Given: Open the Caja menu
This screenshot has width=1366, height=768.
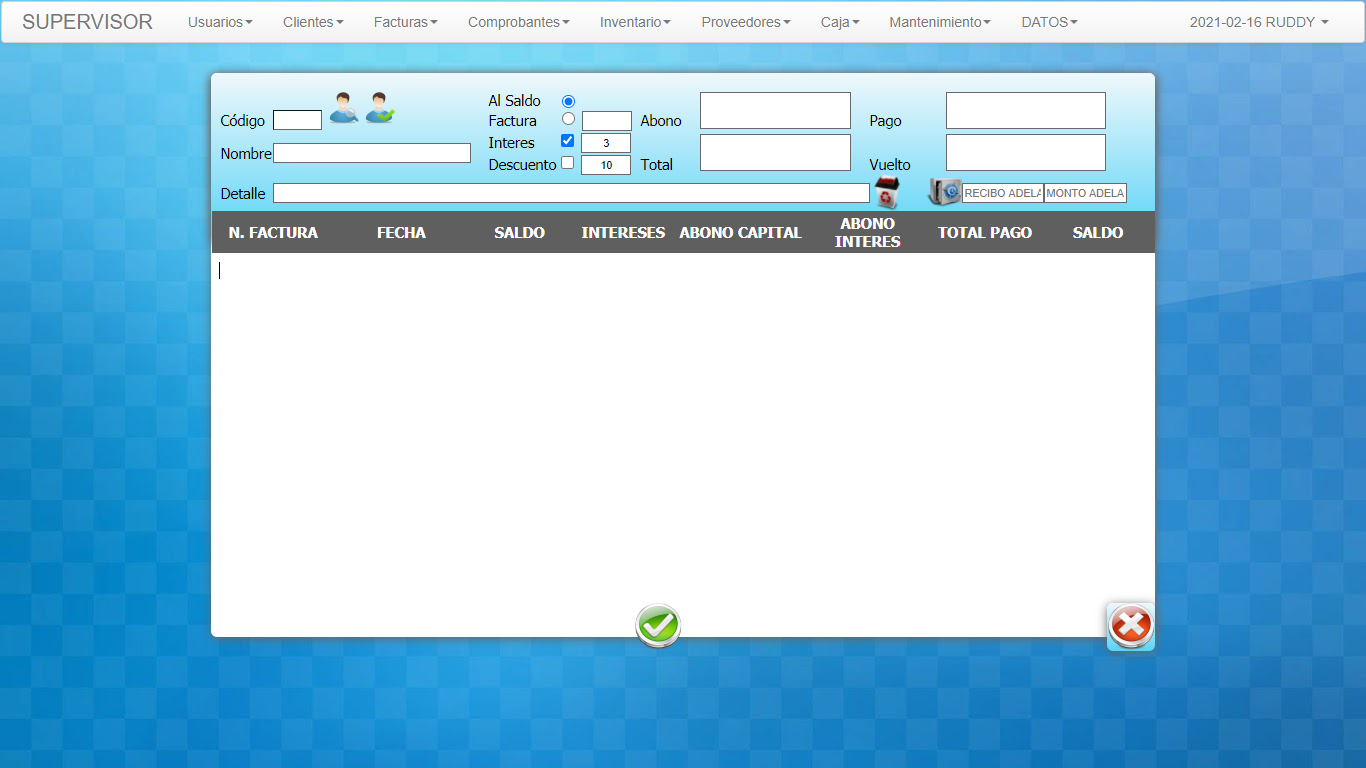Looking at the screenshot, I should [840, 22].
